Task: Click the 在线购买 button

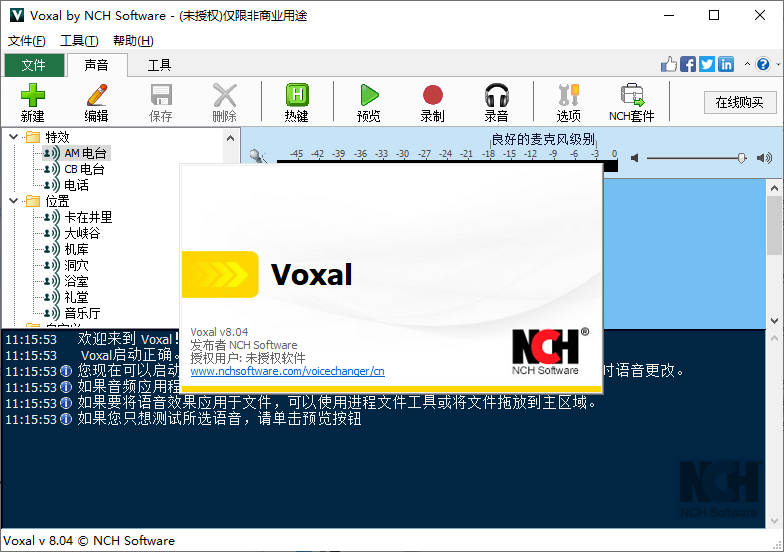Action: pos(740,102)
